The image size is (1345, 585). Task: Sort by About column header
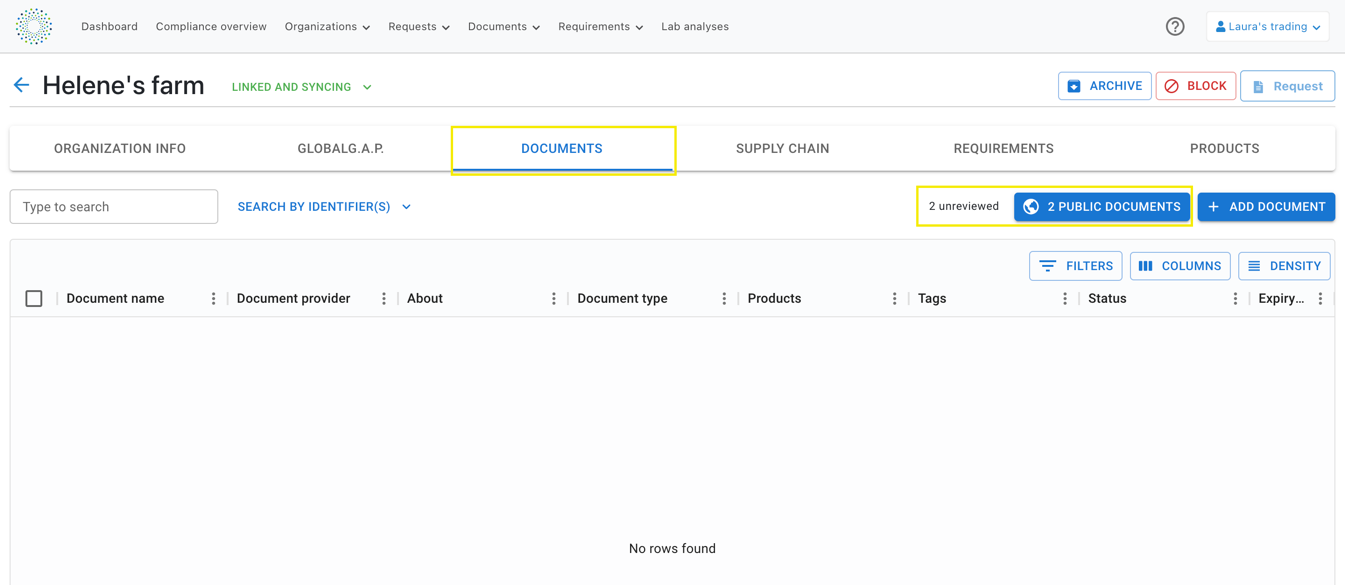425,299
